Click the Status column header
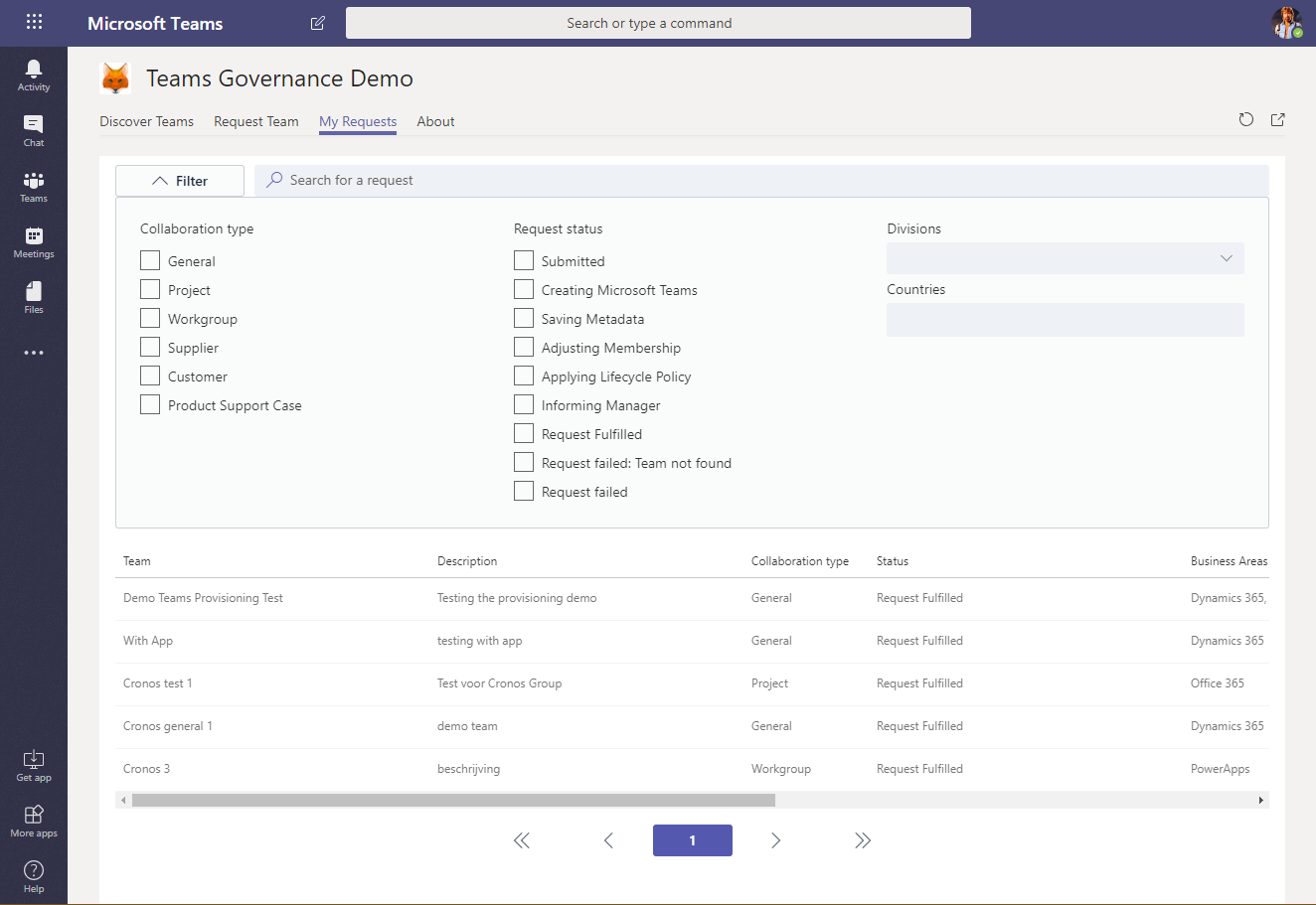 [x=893, y=561]
